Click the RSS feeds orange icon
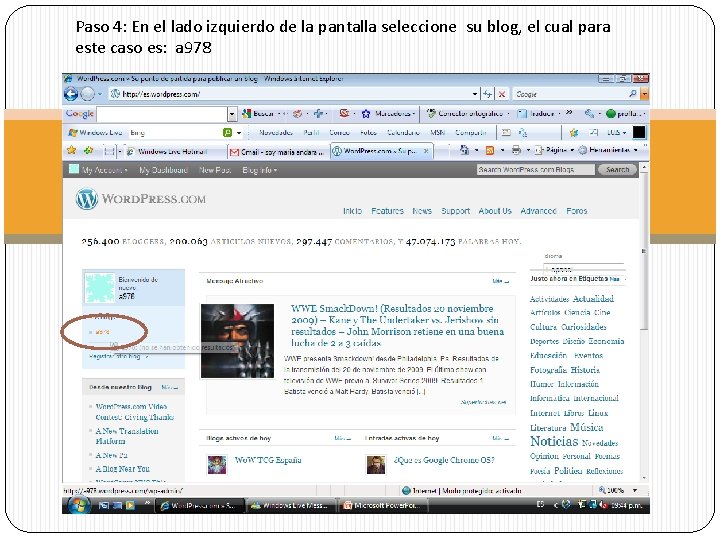This screenshot has height=540, width=720. point(490,150)
